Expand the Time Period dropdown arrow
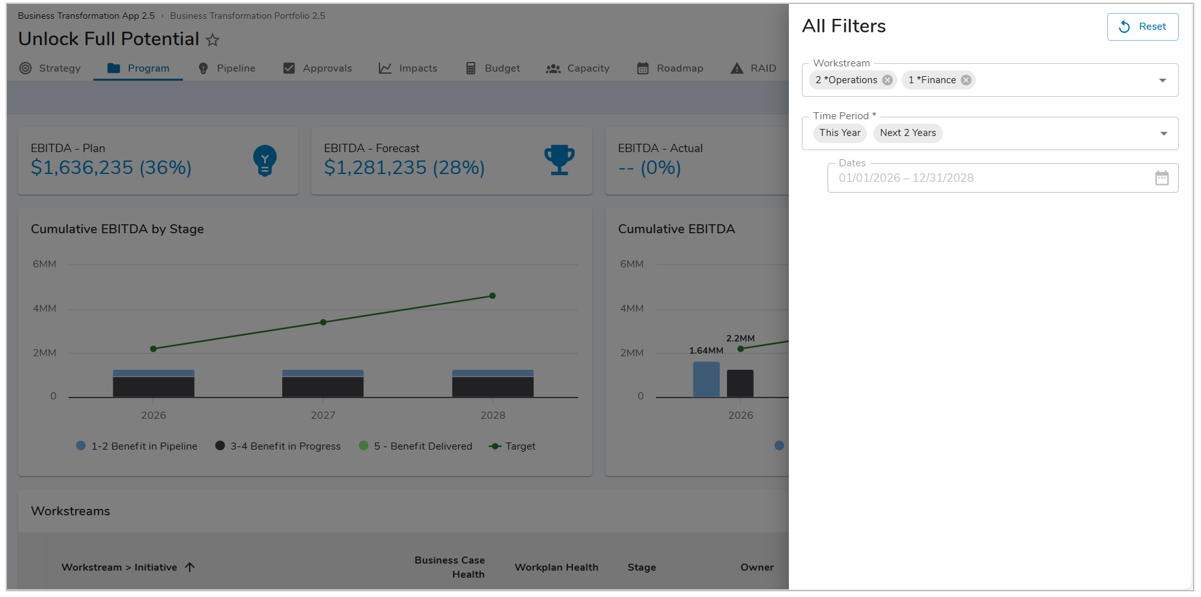This screenshot has height=597, width=1201. 1163,134
